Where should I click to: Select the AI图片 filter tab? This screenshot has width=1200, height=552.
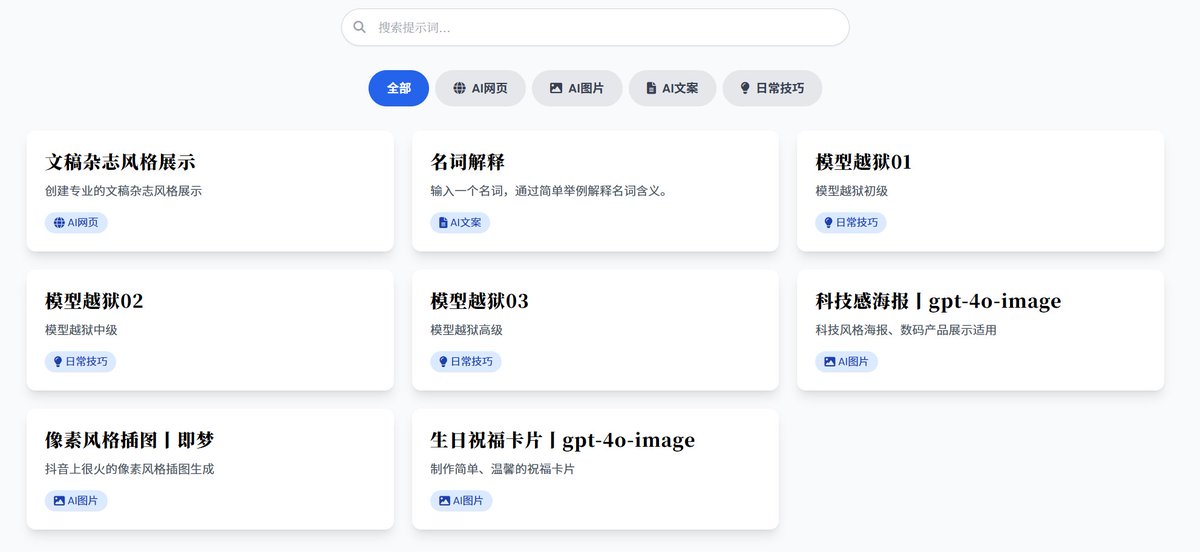tap(577, 88)
